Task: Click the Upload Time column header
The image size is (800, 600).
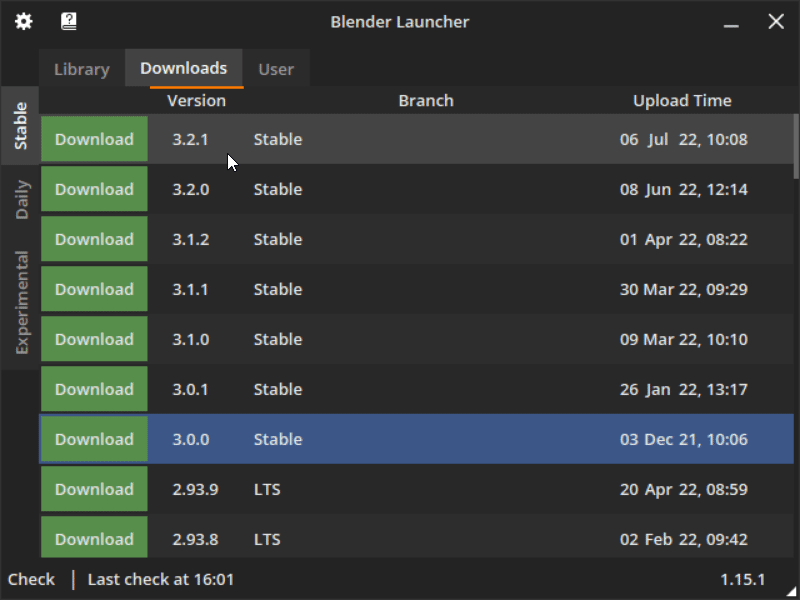Action: [683, 100]
